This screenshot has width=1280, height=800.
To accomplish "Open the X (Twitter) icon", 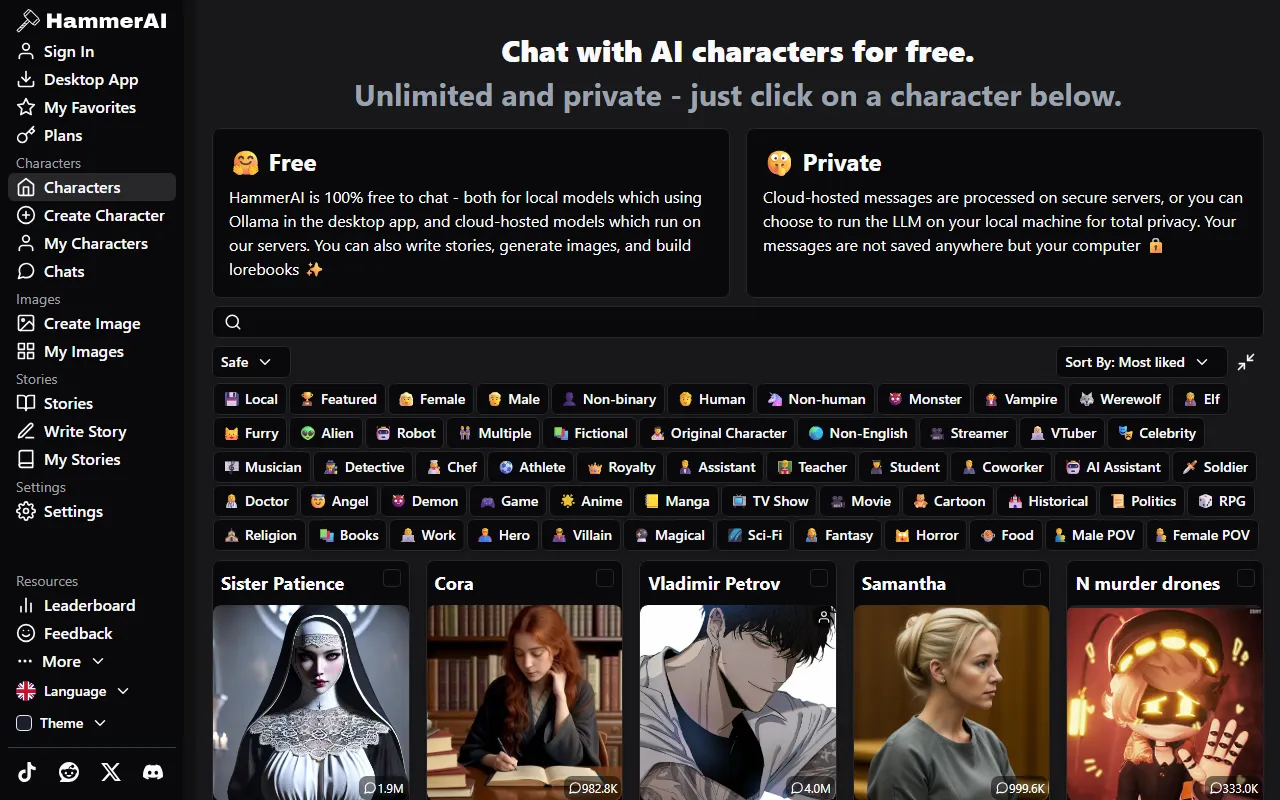I will pyautogui.click(x=111, y=772).
